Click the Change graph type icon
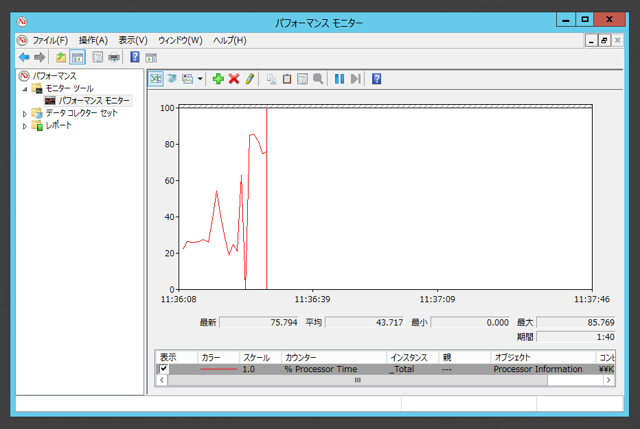 [x=188, y=78]
